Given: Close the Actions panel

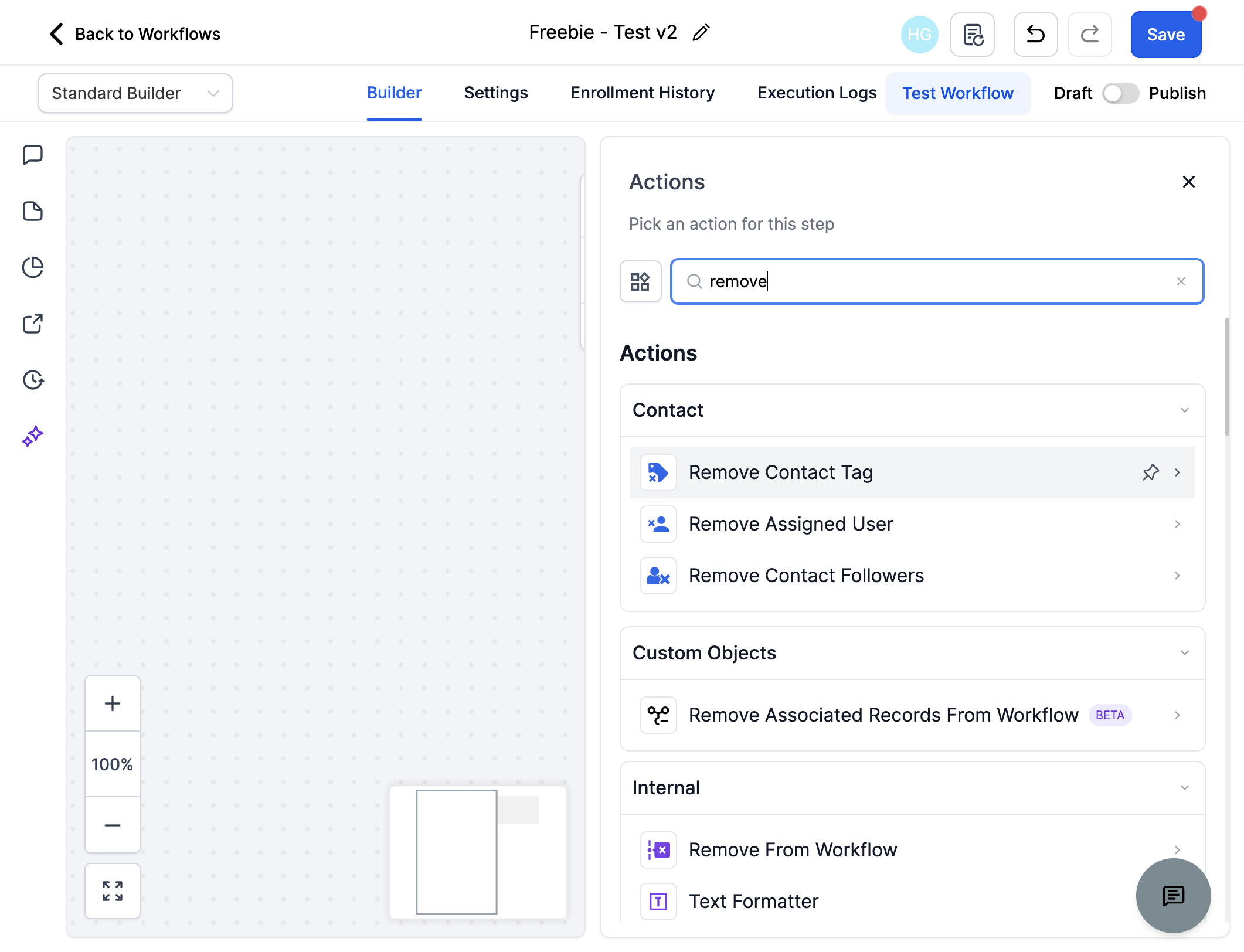Looking at the screenshot, I should tap(1188, 182).
